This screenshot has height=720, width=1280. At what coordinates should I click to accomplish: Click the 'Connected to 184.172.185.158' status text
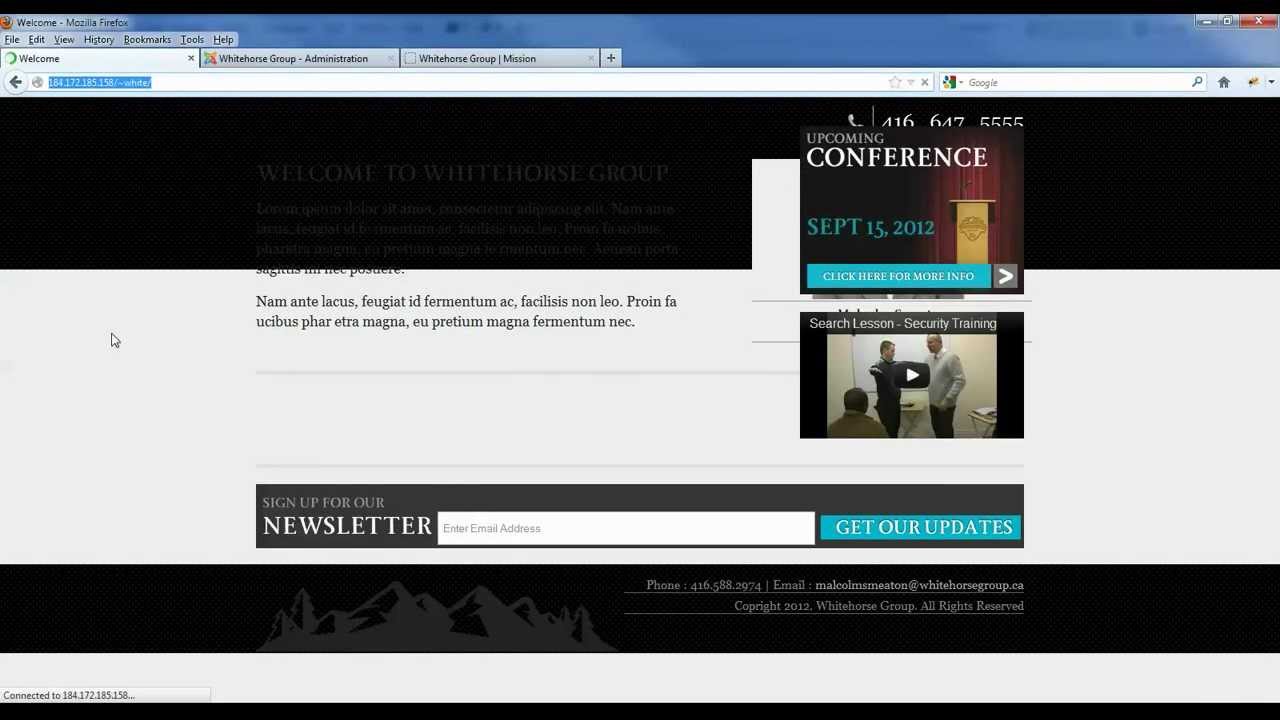69,695
